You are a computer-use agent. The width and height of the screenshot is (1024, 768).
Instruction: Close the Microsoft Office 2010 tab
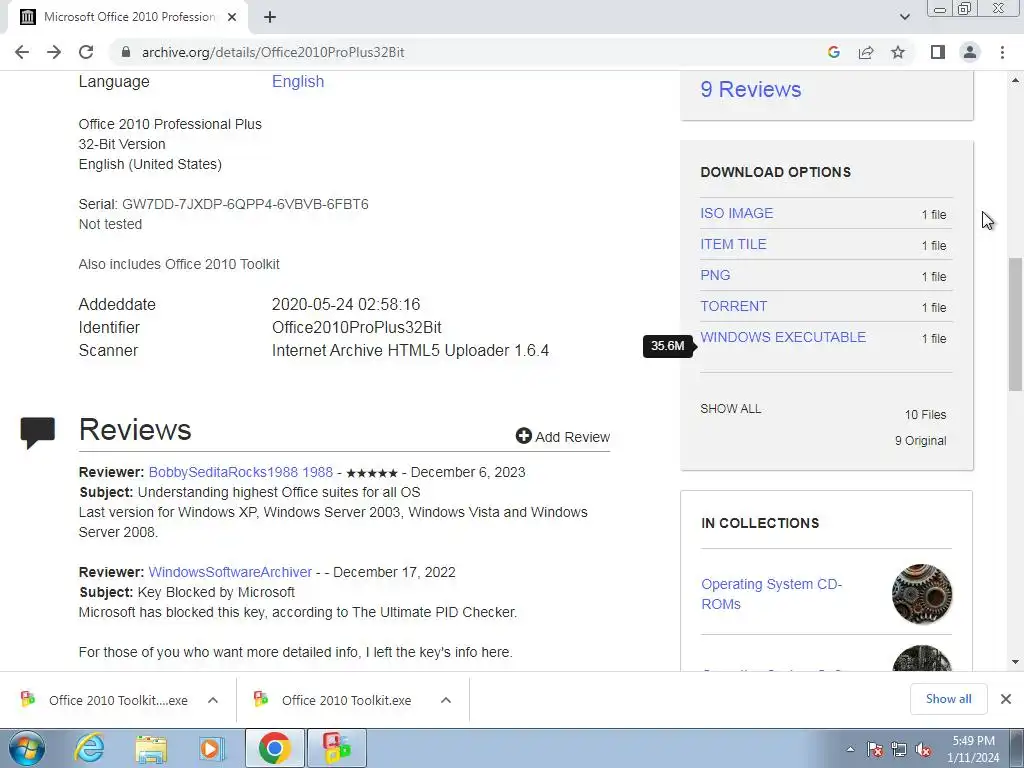[232, 17]
